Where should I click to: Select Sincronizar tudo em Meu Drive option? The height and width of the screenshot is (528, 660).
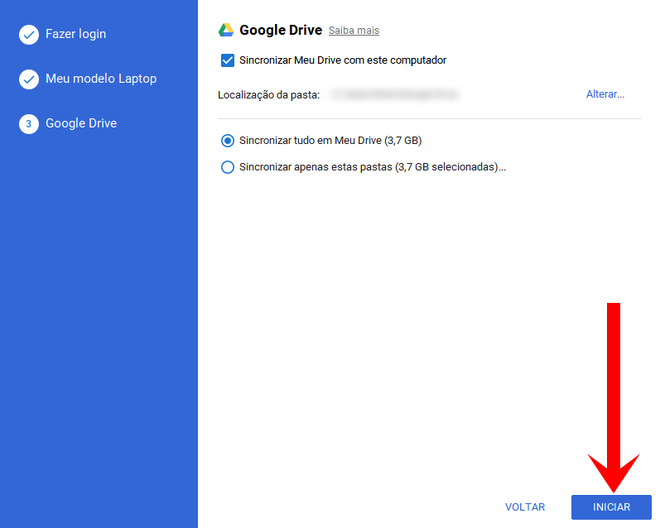[227, 141]
